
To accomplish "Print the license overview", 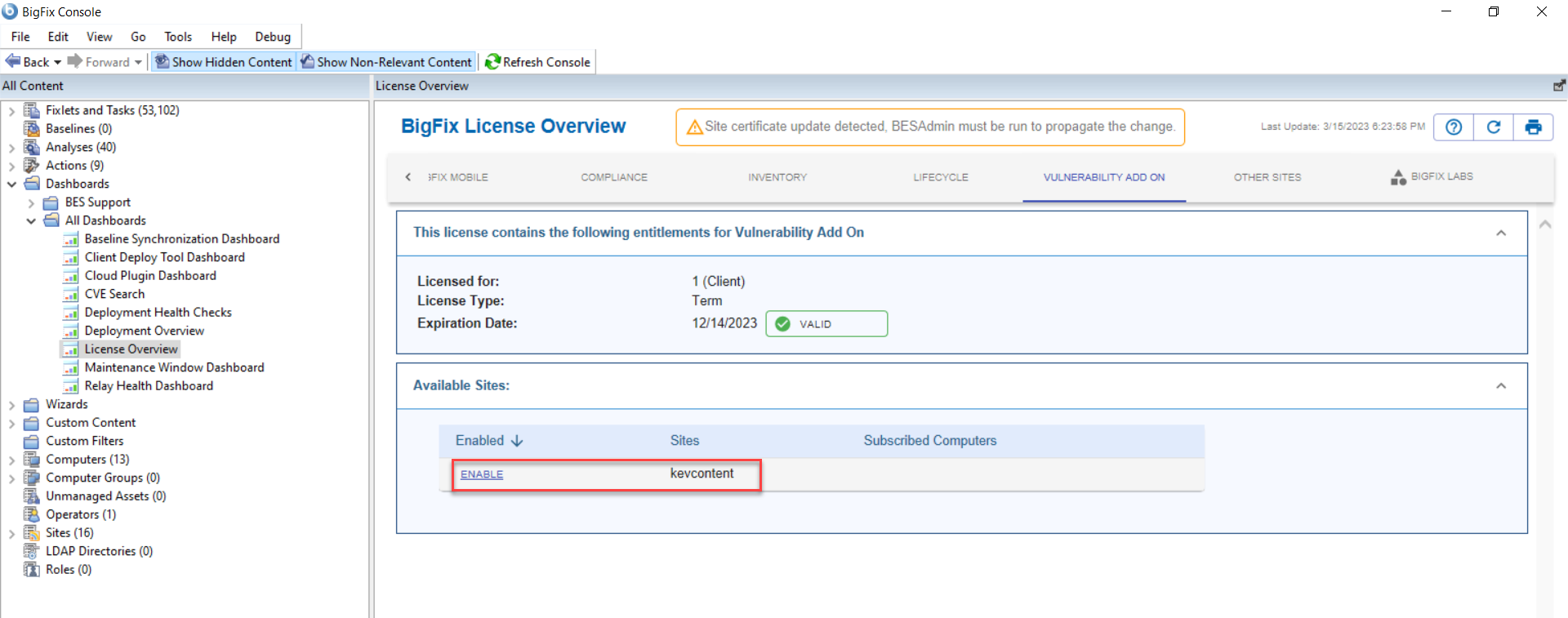I will [1533, 127].
